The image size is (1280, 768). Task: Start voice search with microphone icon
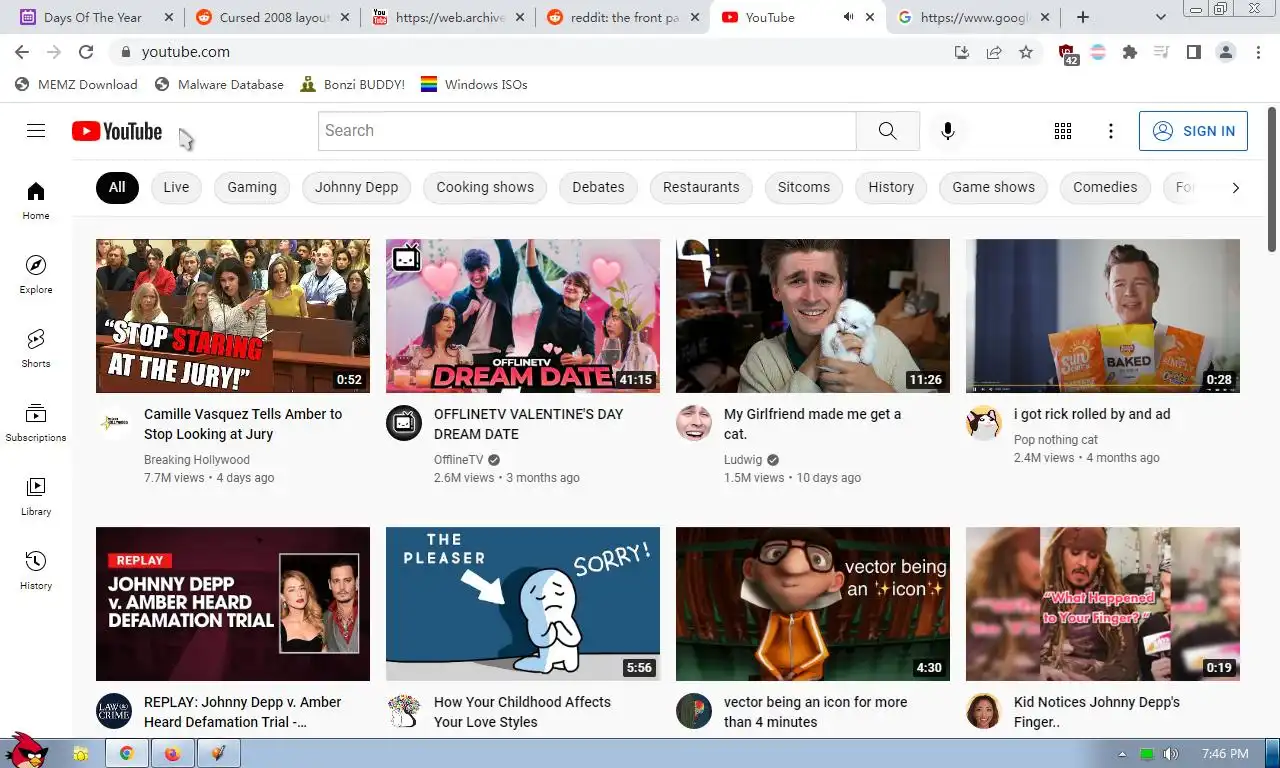point(948,131)
